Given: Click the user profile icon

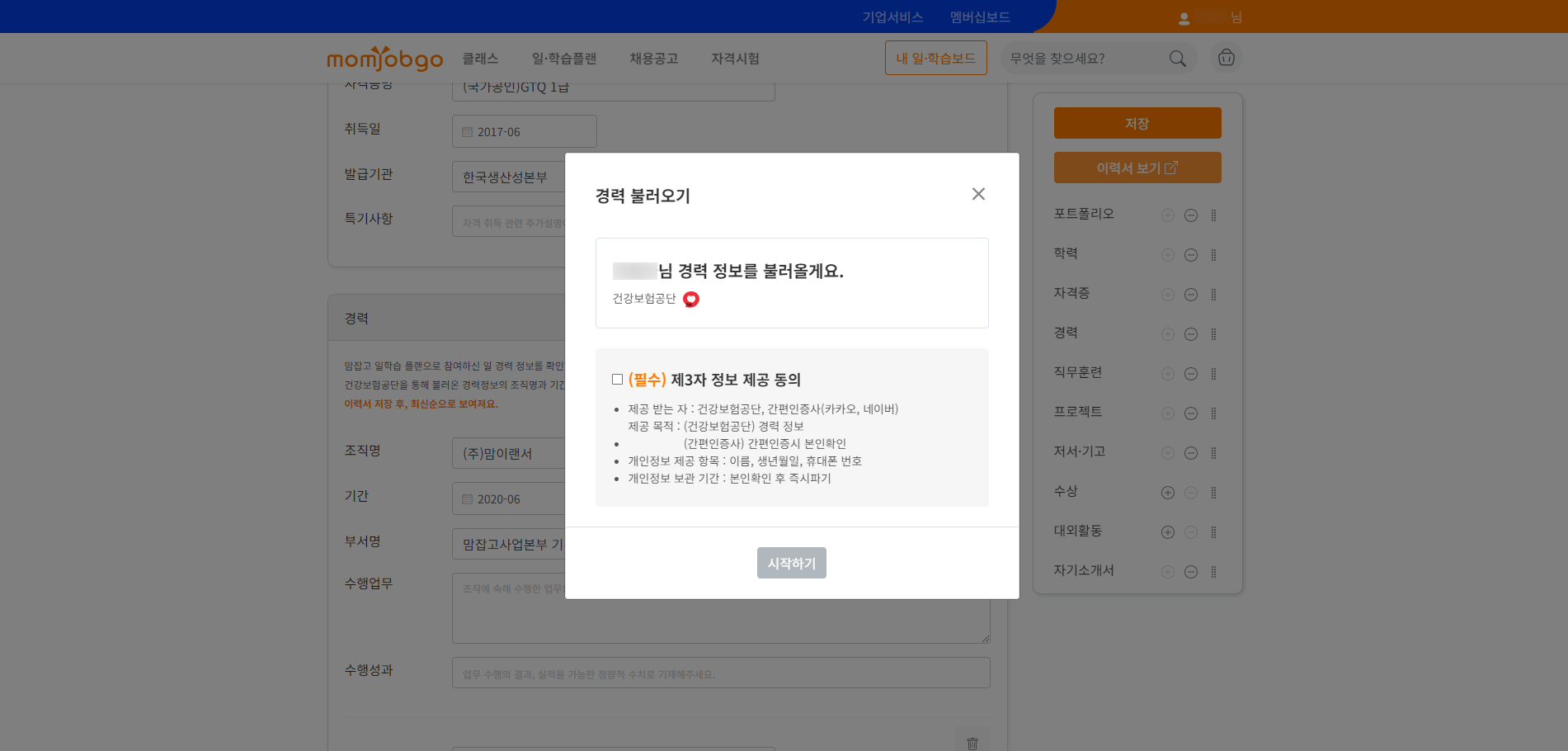Looking at the screenshot, I should (1184, 18).
